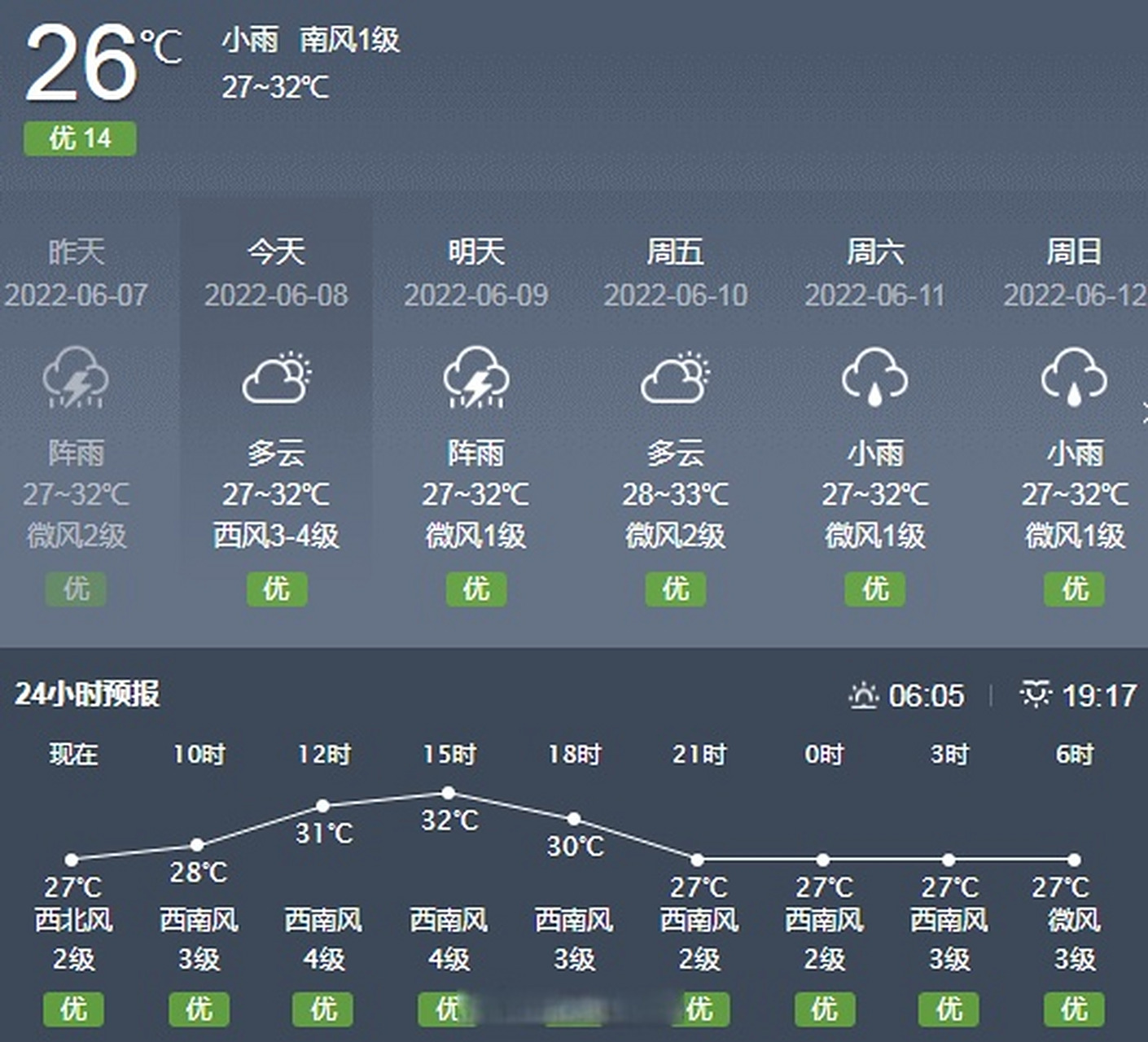Click the 优 badge under 现在 column
Screen dimensions: 1148x1042
pyautogui.click(x=73, y=1009)
